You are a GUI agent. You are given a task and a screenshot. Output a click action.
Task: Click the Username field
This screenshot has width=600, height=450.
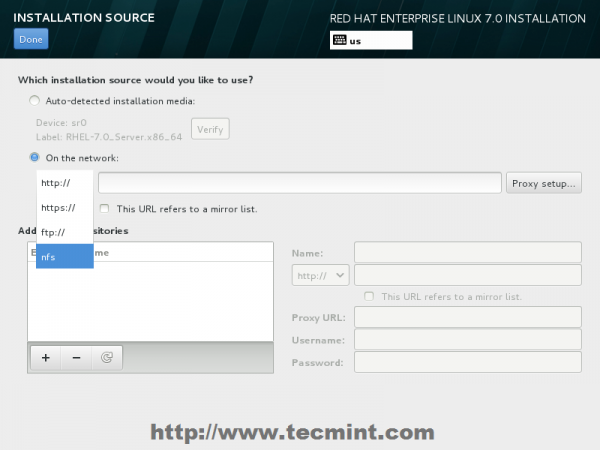(468, 339)
